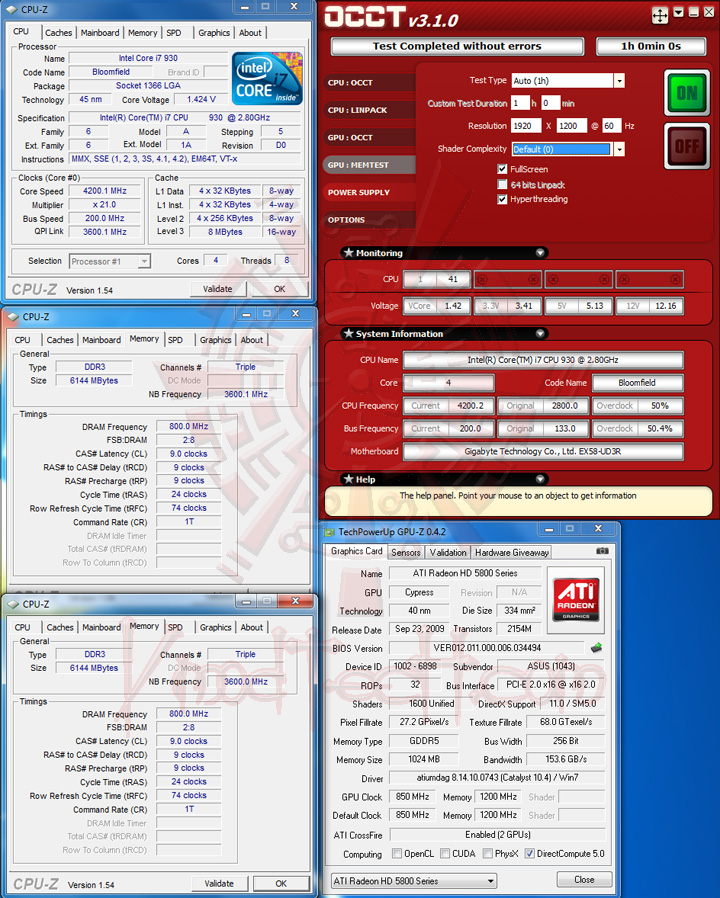Screen dimensions: 720x898
Task: Click Validate in top CPU-Z window
Action: (x=218, y=289)
